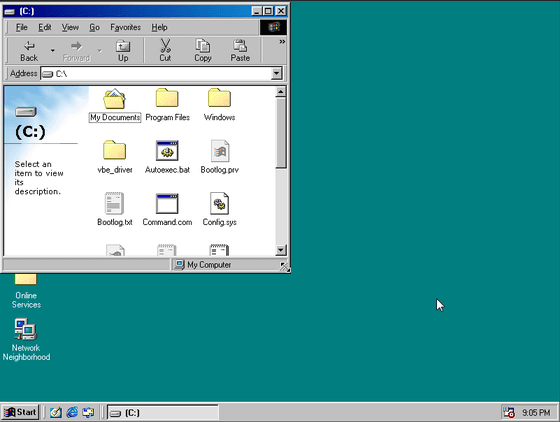Open the Edit menu

[x=45, y=27]
